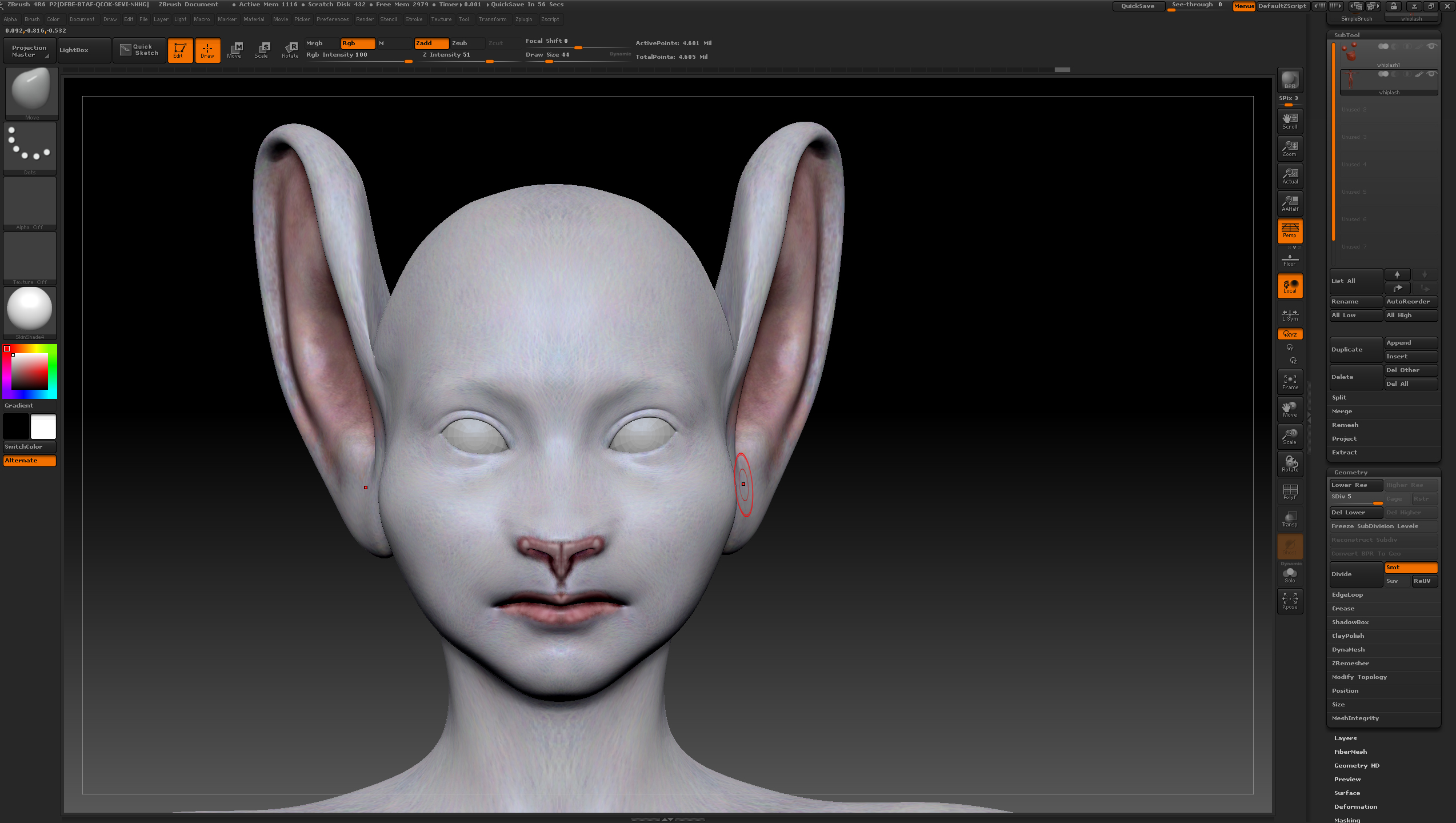Expand the DynaMesh section

pos(1349,650)
